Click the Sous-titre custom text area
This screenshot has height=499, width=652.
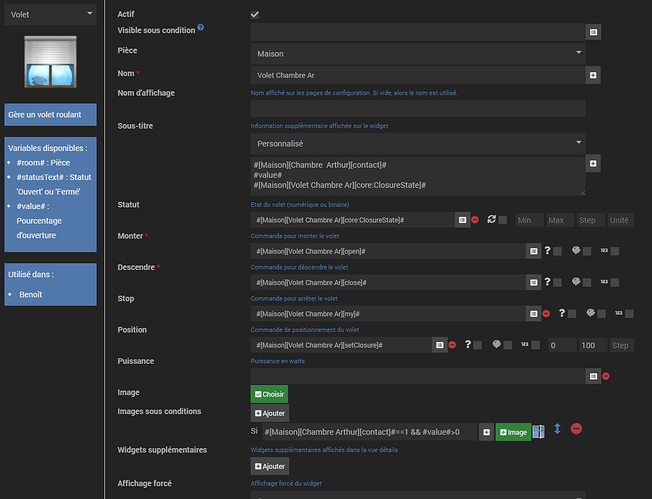click(x=418, y=176)
